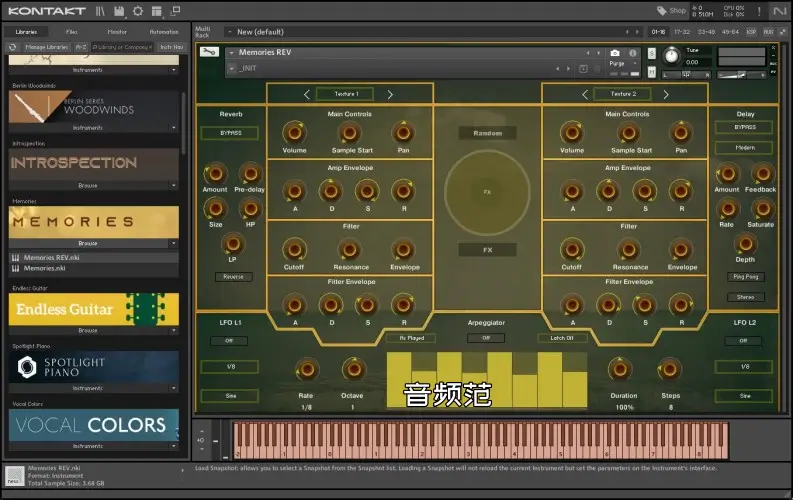Open Vocal Colors Instruments dropdown arrow
The height and width of the screenshot is (500, 793).
pos(173,446)
